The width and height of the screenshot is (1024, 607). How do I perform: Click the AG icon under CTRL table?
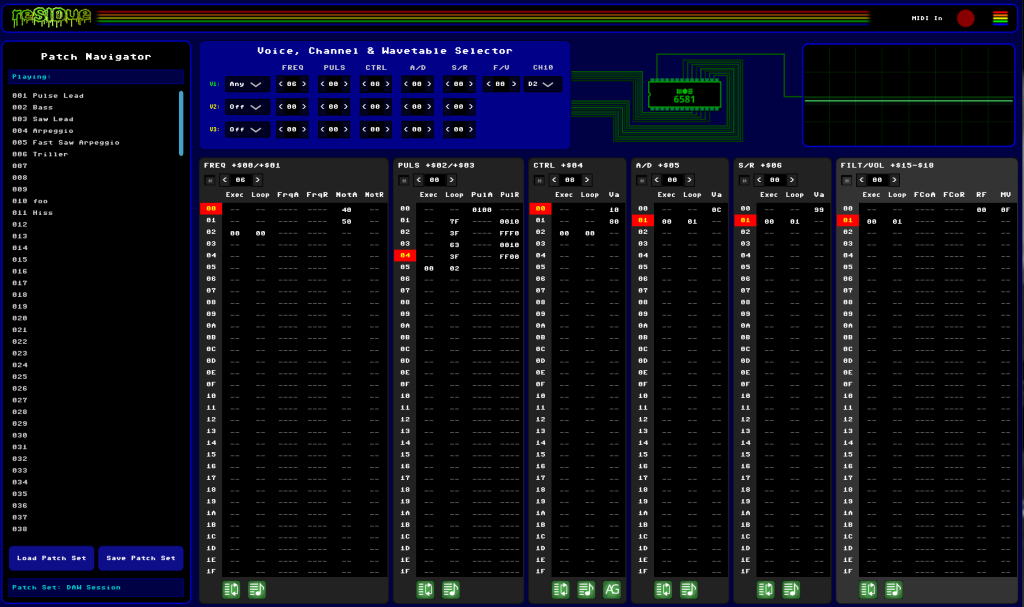pyautogui.click(x=612, y=590)
